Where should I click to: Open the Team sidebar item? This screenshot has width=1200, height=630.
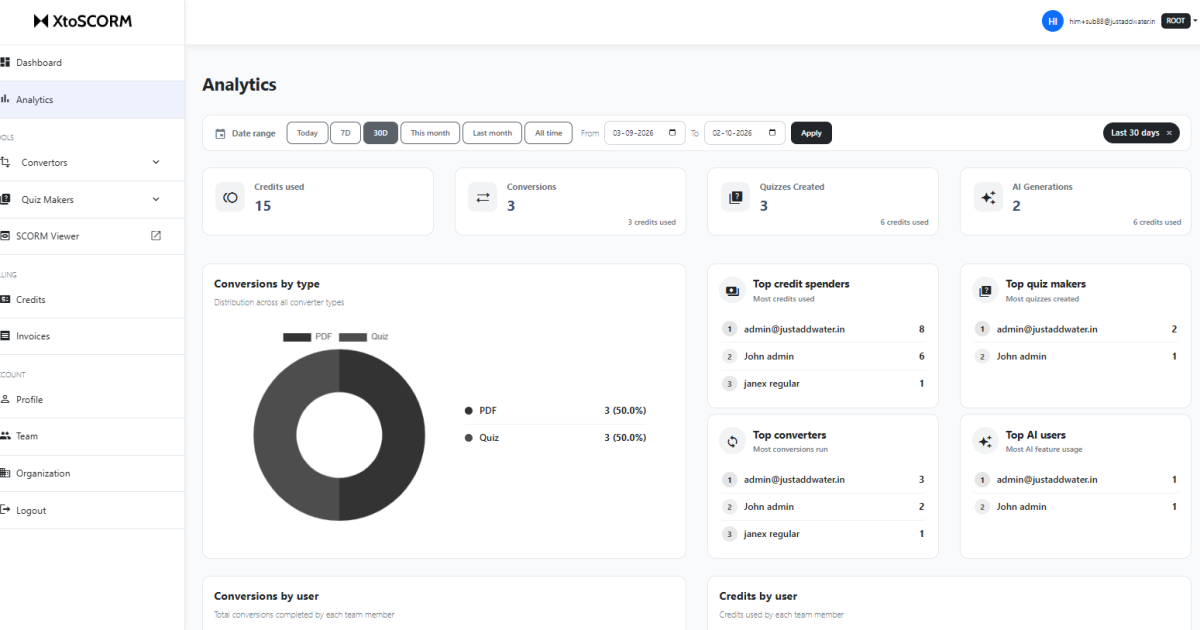click(x=92, y=436)
